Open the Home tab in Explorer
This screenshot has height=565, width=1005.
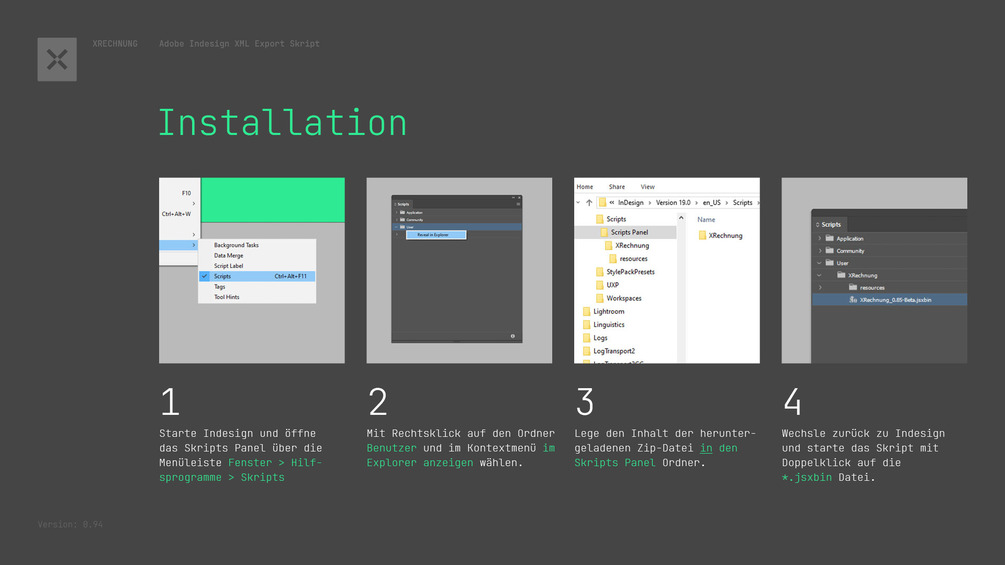(585, 186)
